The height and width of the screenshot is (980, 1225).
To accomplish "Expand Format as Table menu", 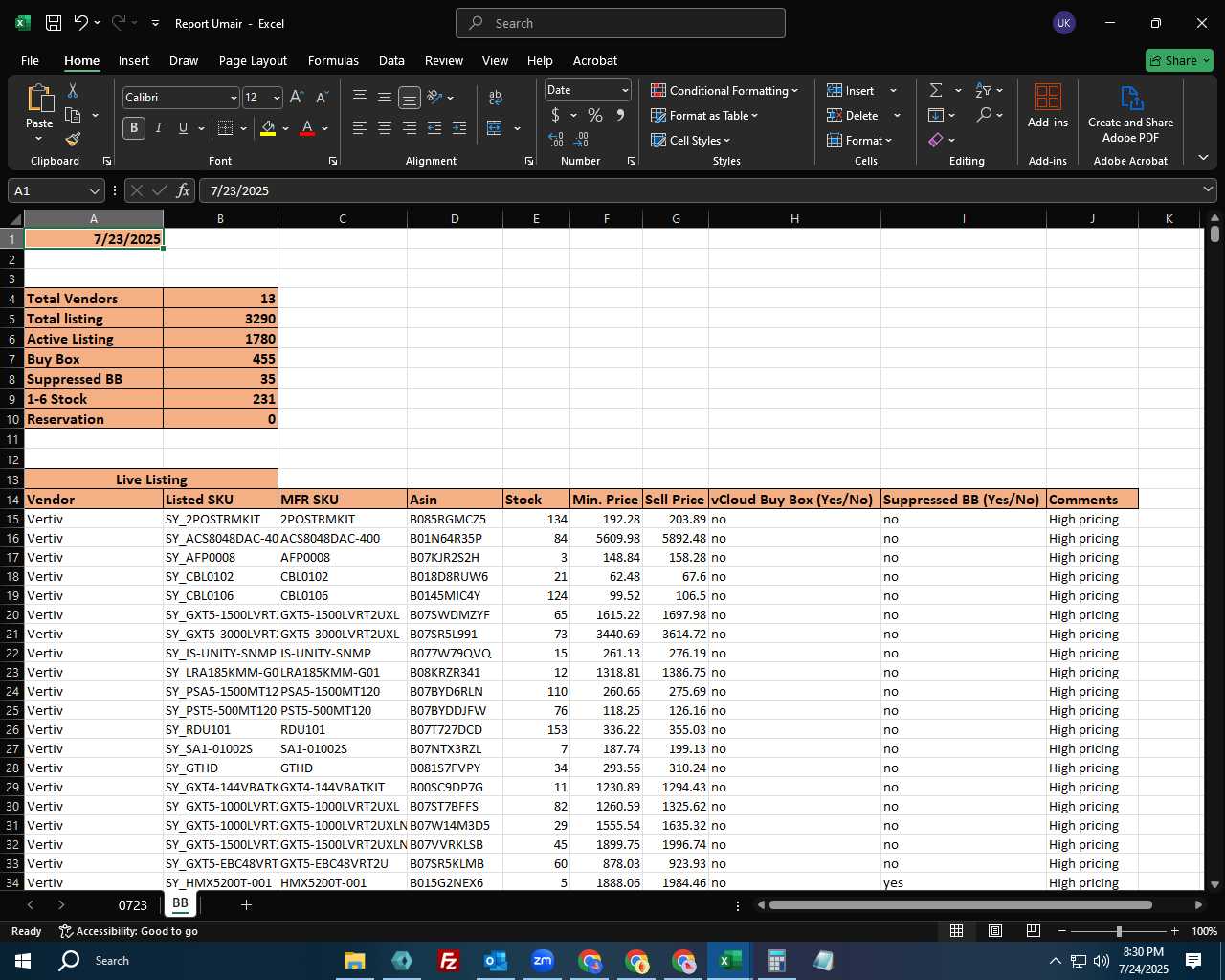I will (x=704, y=115).
